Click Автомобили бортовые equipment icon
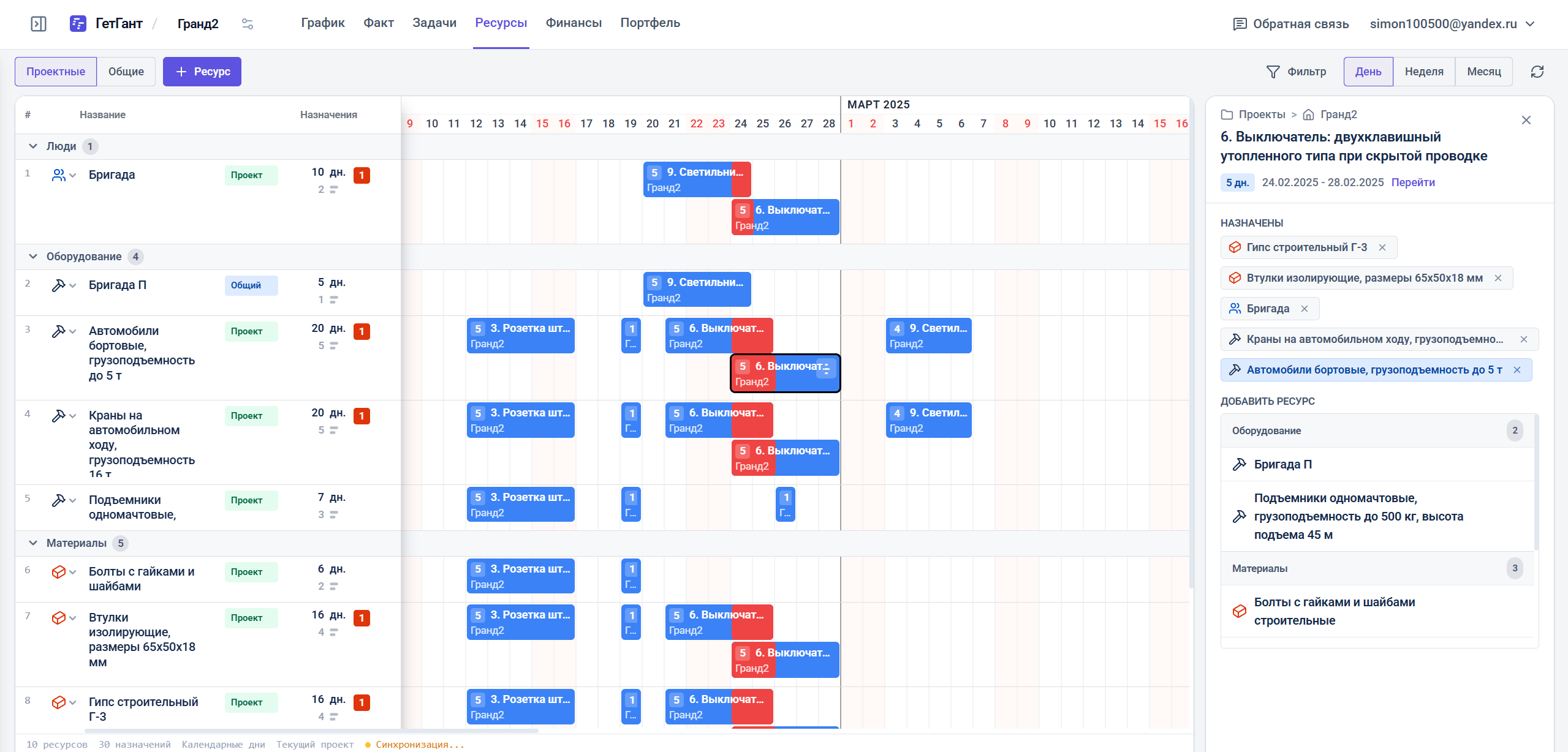 tap(59, 331)
